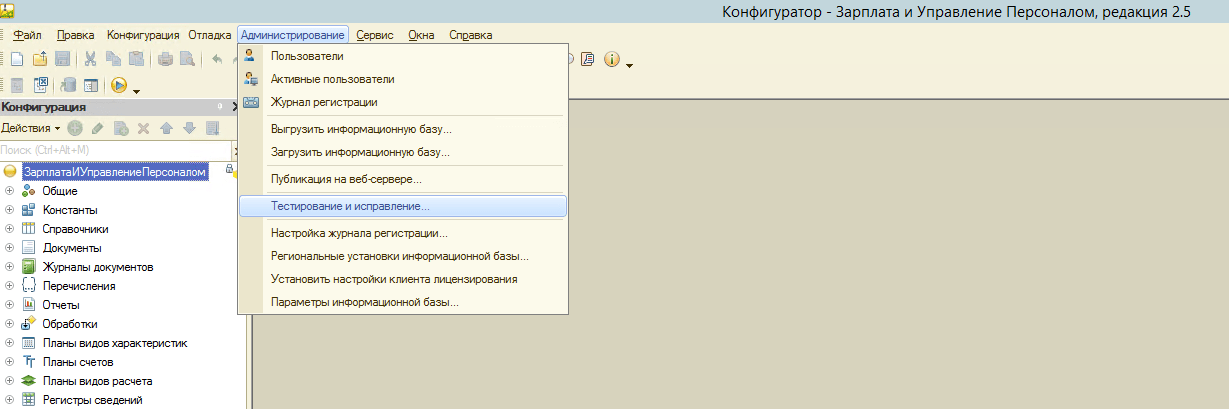Expand the Обработки tree node
Screen dimensions: 1229x409
pyautogui.click(x=9, y=324)
